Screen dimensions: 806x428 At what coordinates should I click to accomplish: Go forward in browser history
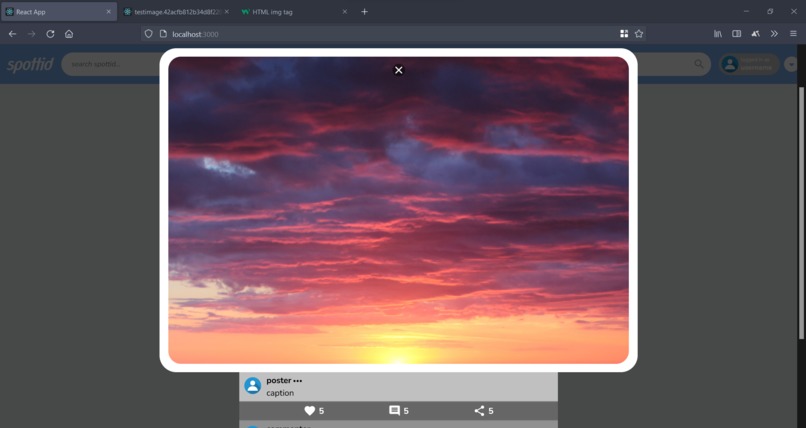tap(32, 34)
